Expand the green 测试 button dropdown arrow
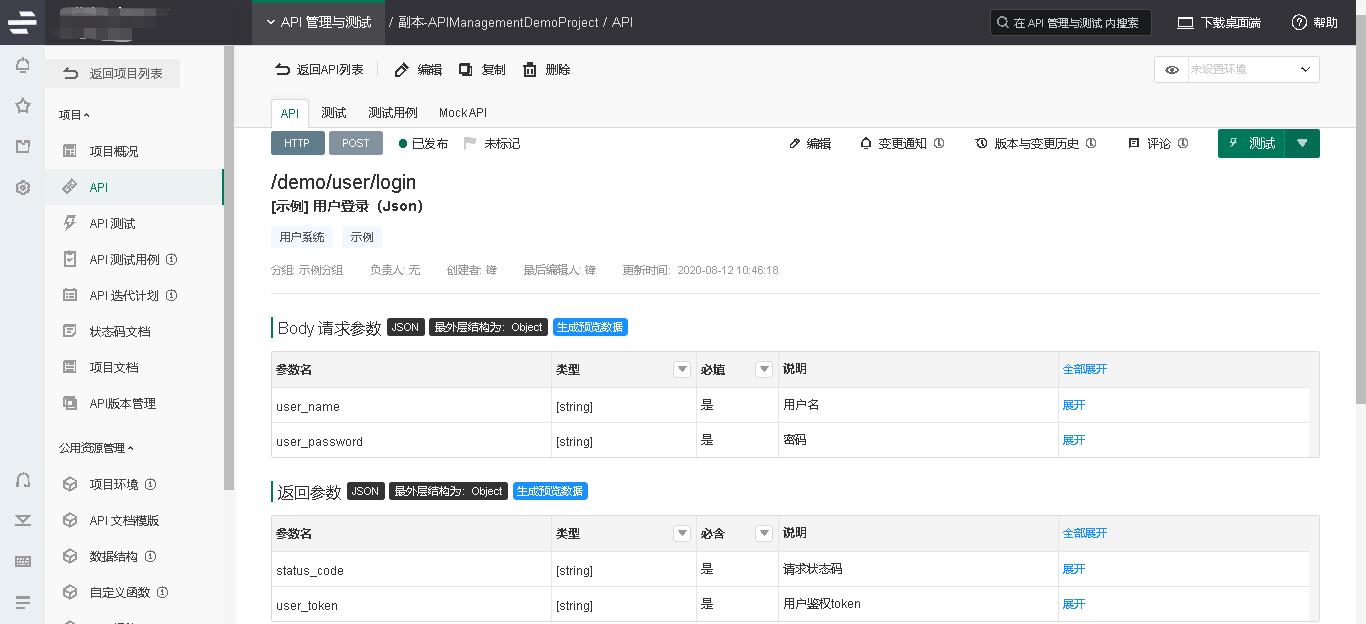The image size is (1366, 624). point(1302,143)
